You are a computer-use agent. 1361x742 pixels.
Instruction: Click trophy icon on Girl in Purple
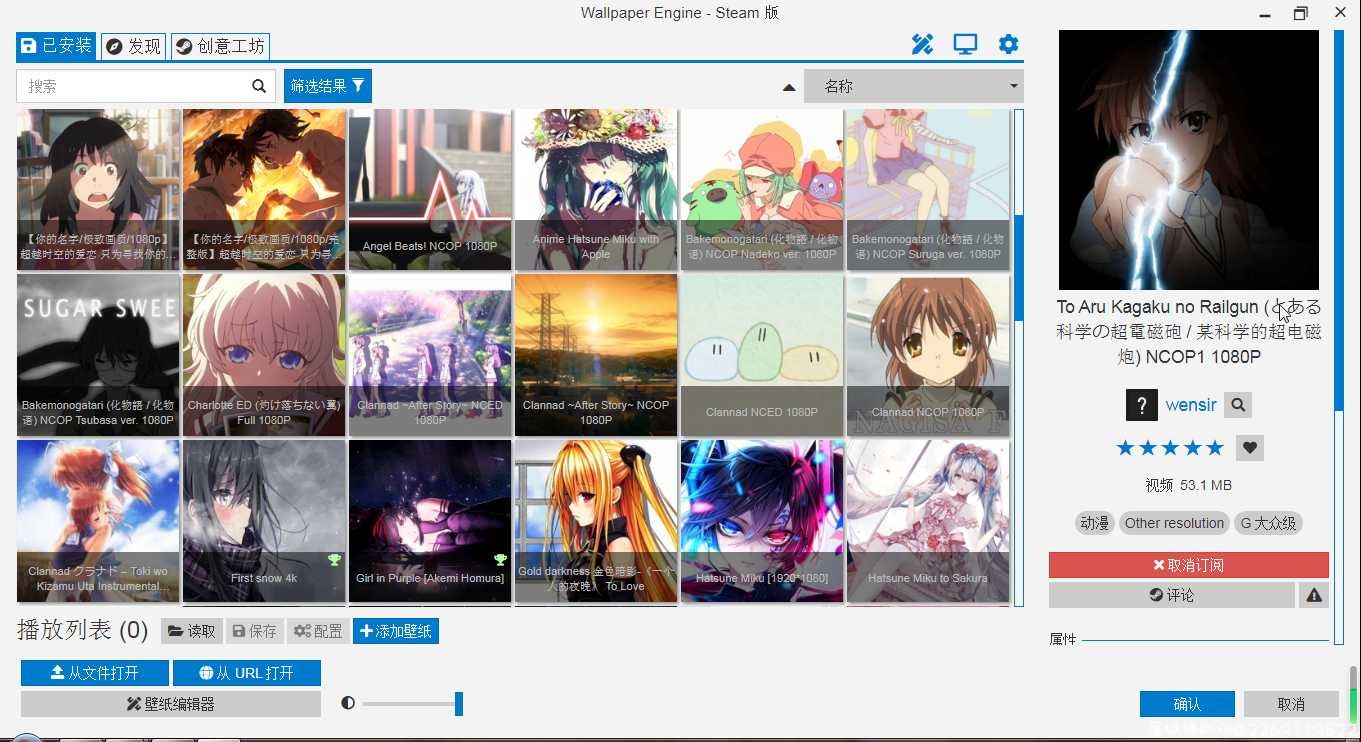point(500,559)
